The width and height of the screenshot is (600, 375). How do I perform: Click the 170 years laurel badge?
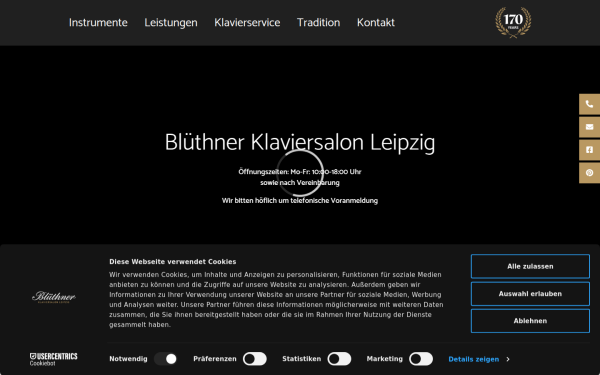(513, 22)
